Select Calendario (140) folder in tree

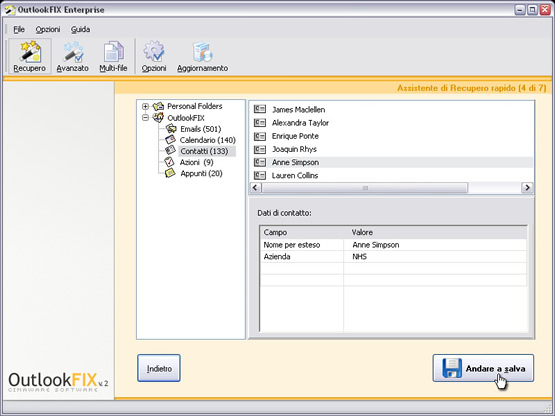point(207,140)
